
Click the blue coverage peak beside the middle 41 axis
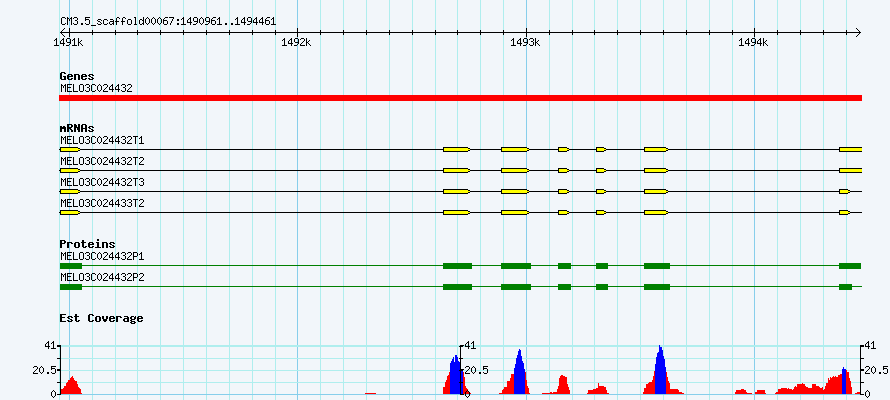pos(456,376)
